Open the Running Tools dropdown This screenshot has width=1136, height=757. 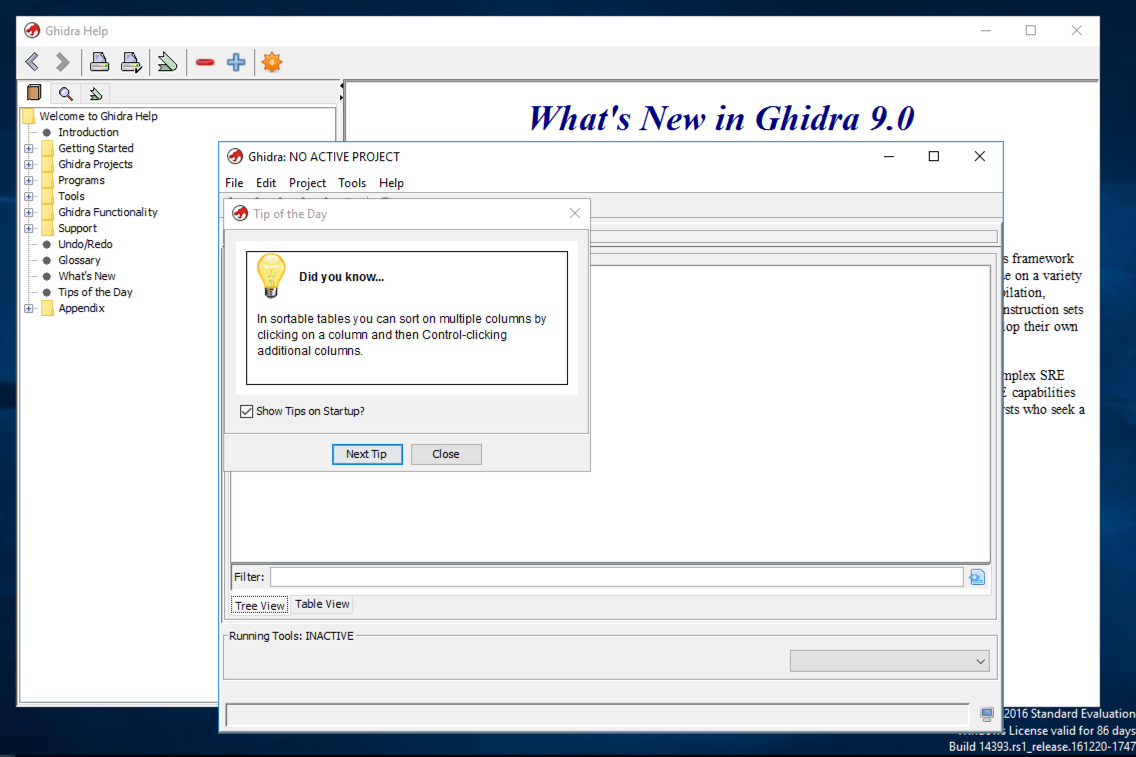[890, 661]
